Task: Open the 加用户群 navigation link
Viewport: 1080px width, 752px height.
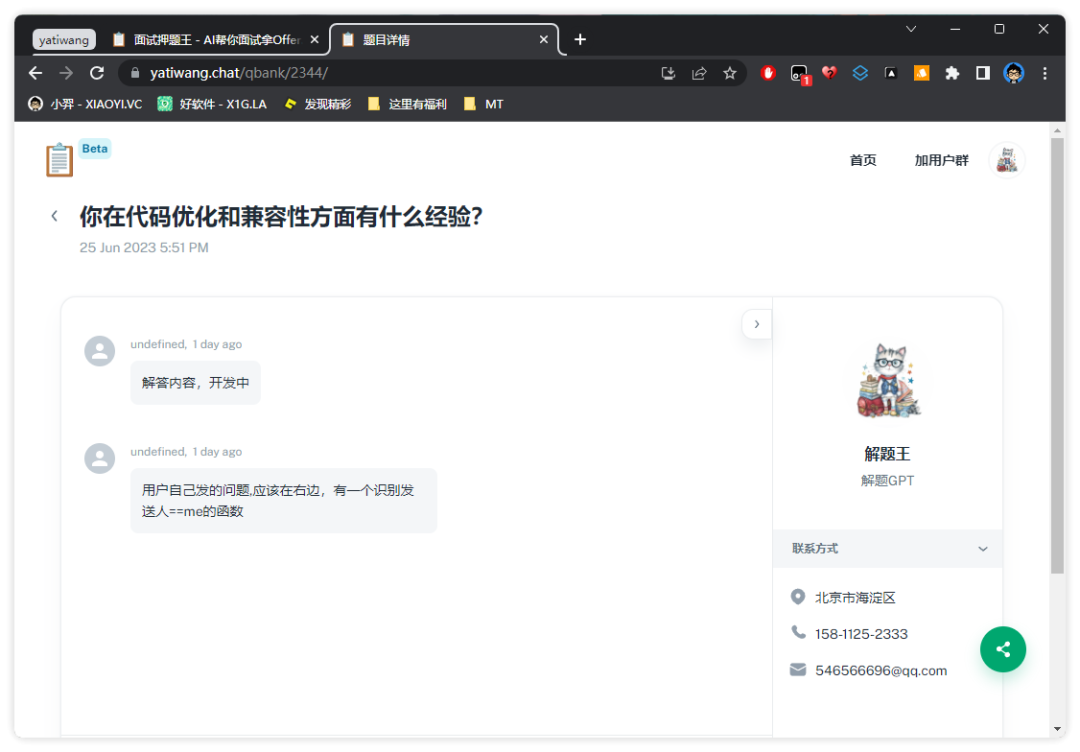Action: [x=941, y=160]
